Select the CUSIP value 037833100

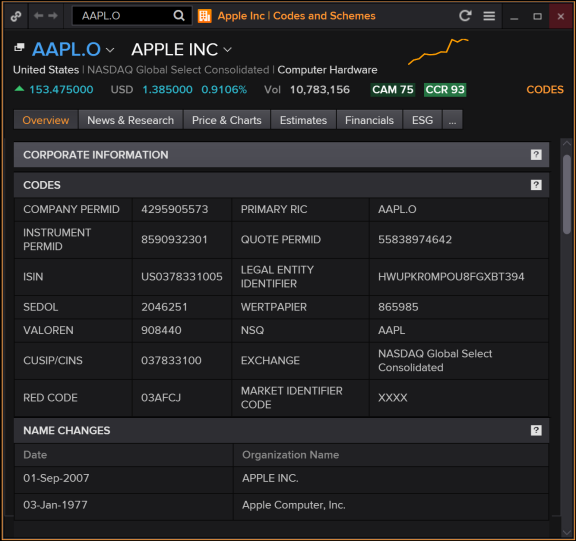[171, 360]
